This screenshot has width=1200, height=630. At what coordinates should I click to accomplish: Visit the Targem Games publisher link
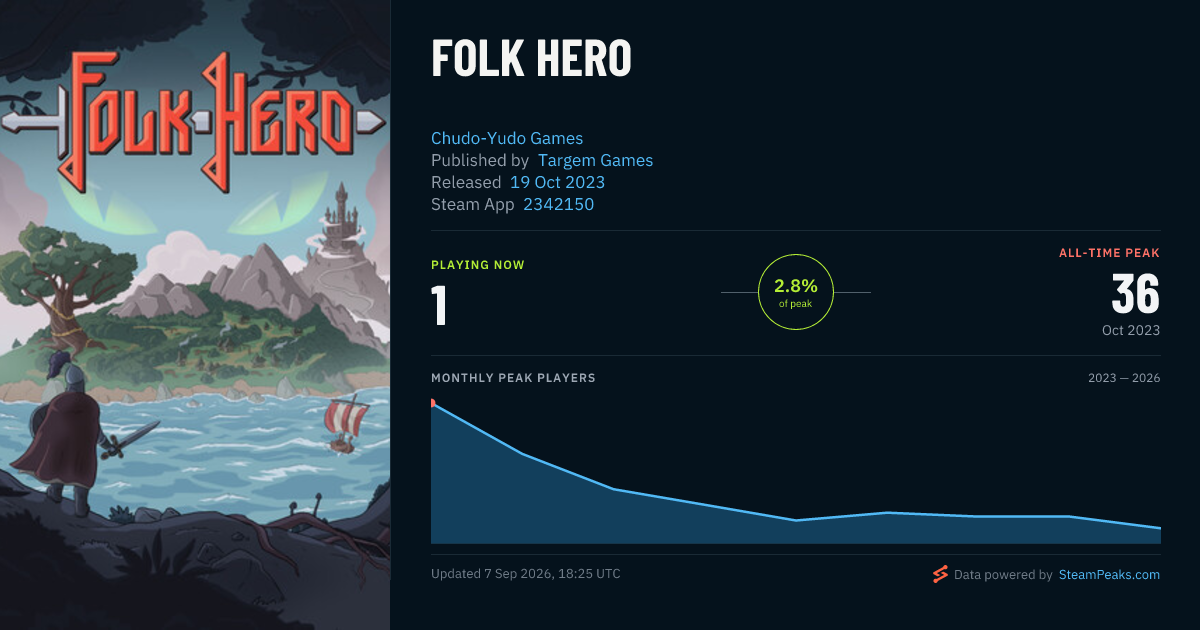tap(595, 160)
